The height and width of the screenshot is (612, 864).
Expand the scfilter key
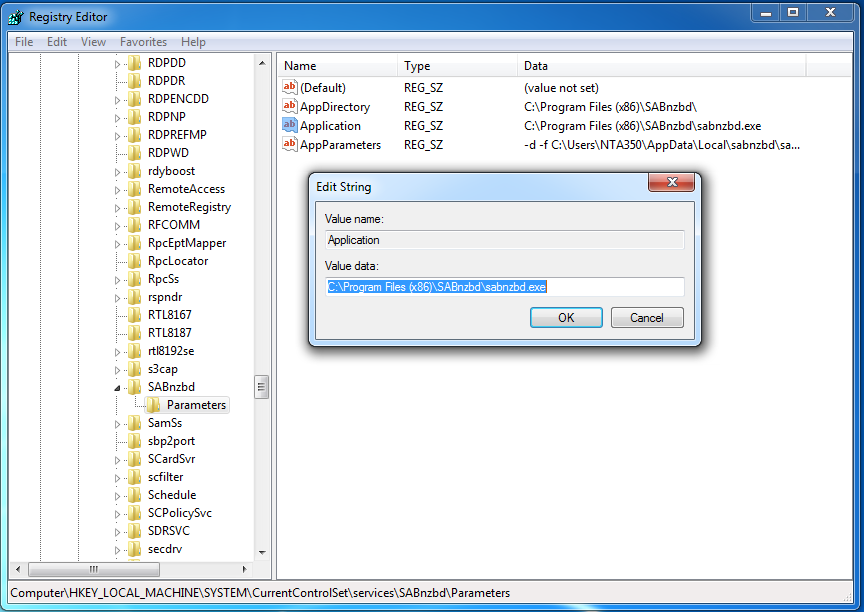[x=117, y=478]
